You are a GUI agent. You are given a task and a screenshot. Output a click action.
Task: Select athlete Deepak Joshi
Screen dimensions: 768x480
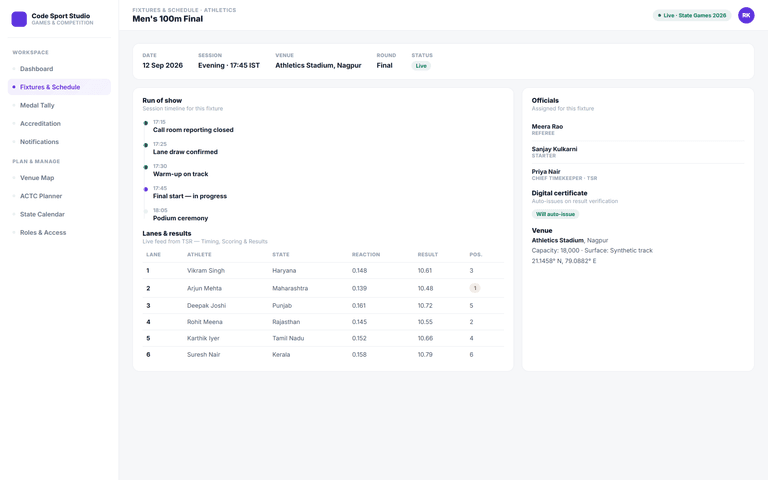(206, 305)
